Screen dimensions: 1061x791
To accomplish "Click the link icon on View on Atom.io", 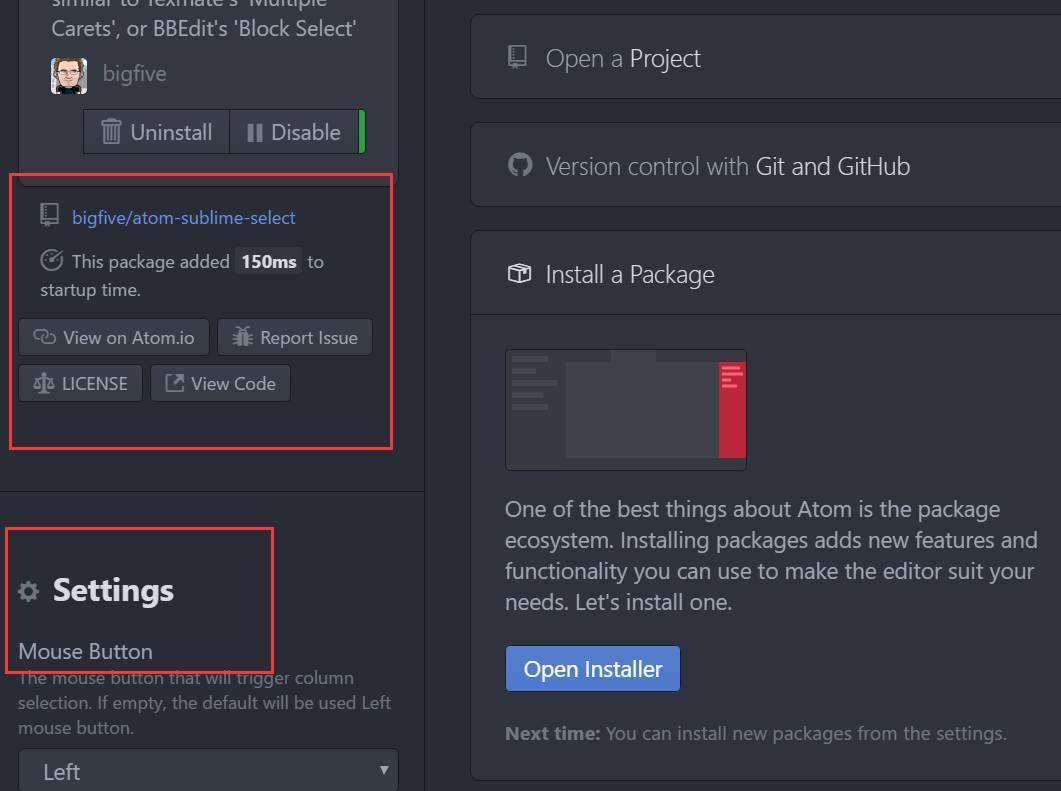I will tap(45, 336).
